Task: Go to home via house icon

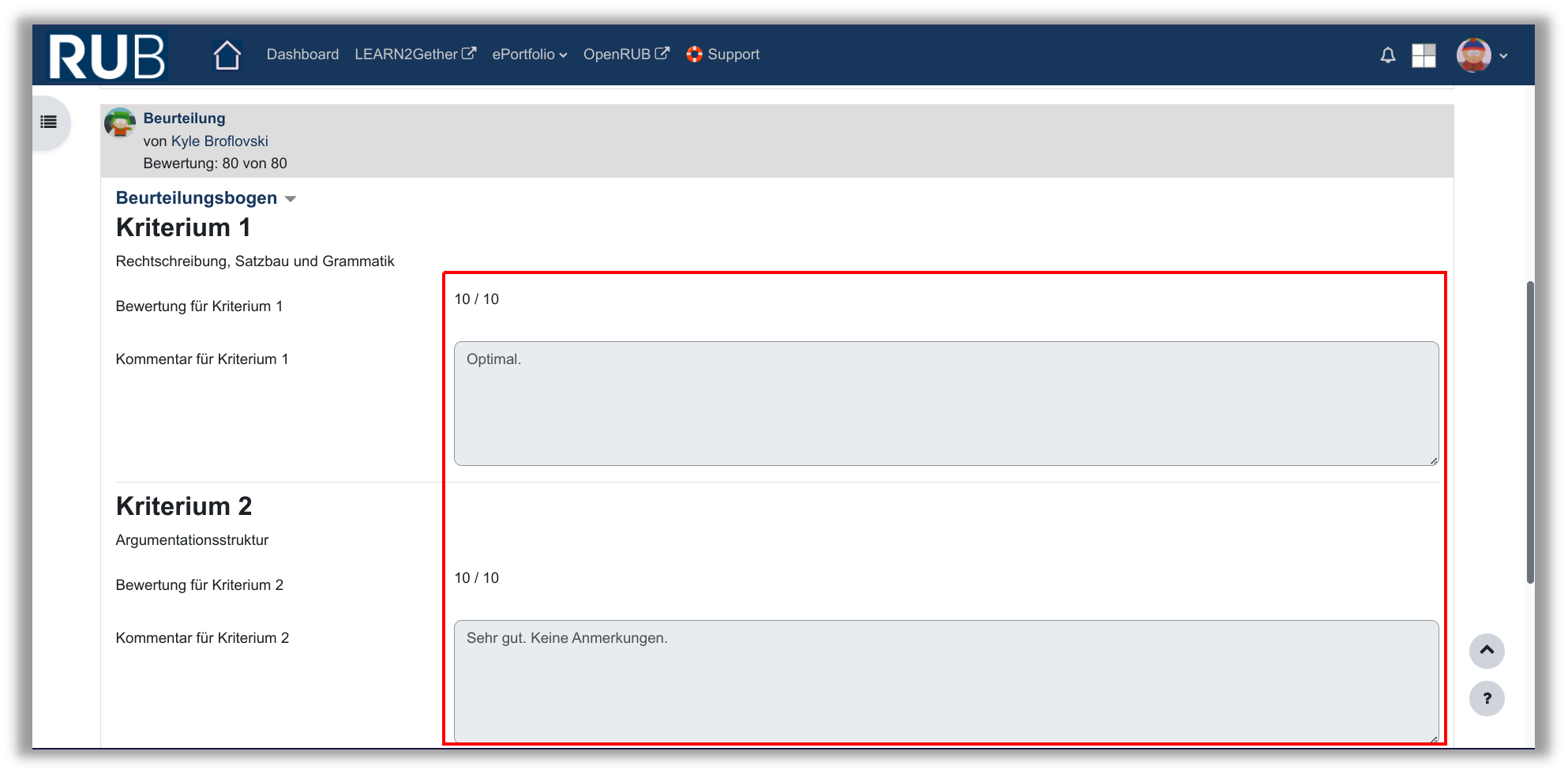Action: [227, 55]
